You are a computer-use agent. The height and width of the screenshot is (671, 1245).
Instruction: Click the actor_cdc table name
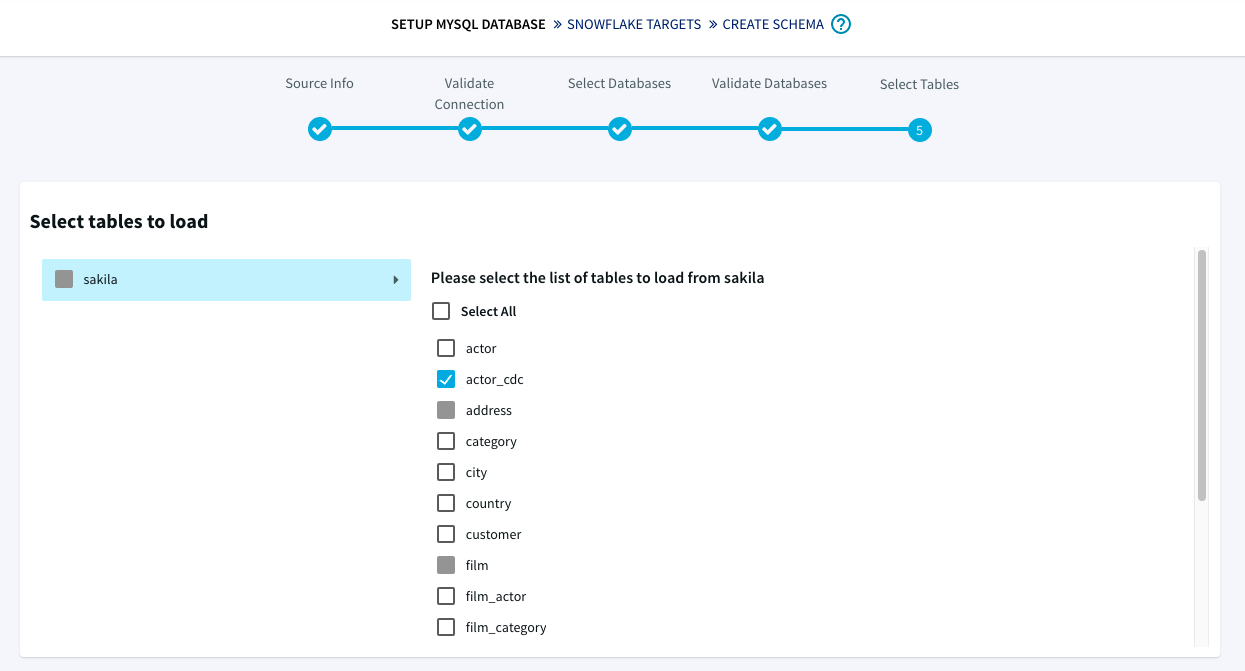494,379
